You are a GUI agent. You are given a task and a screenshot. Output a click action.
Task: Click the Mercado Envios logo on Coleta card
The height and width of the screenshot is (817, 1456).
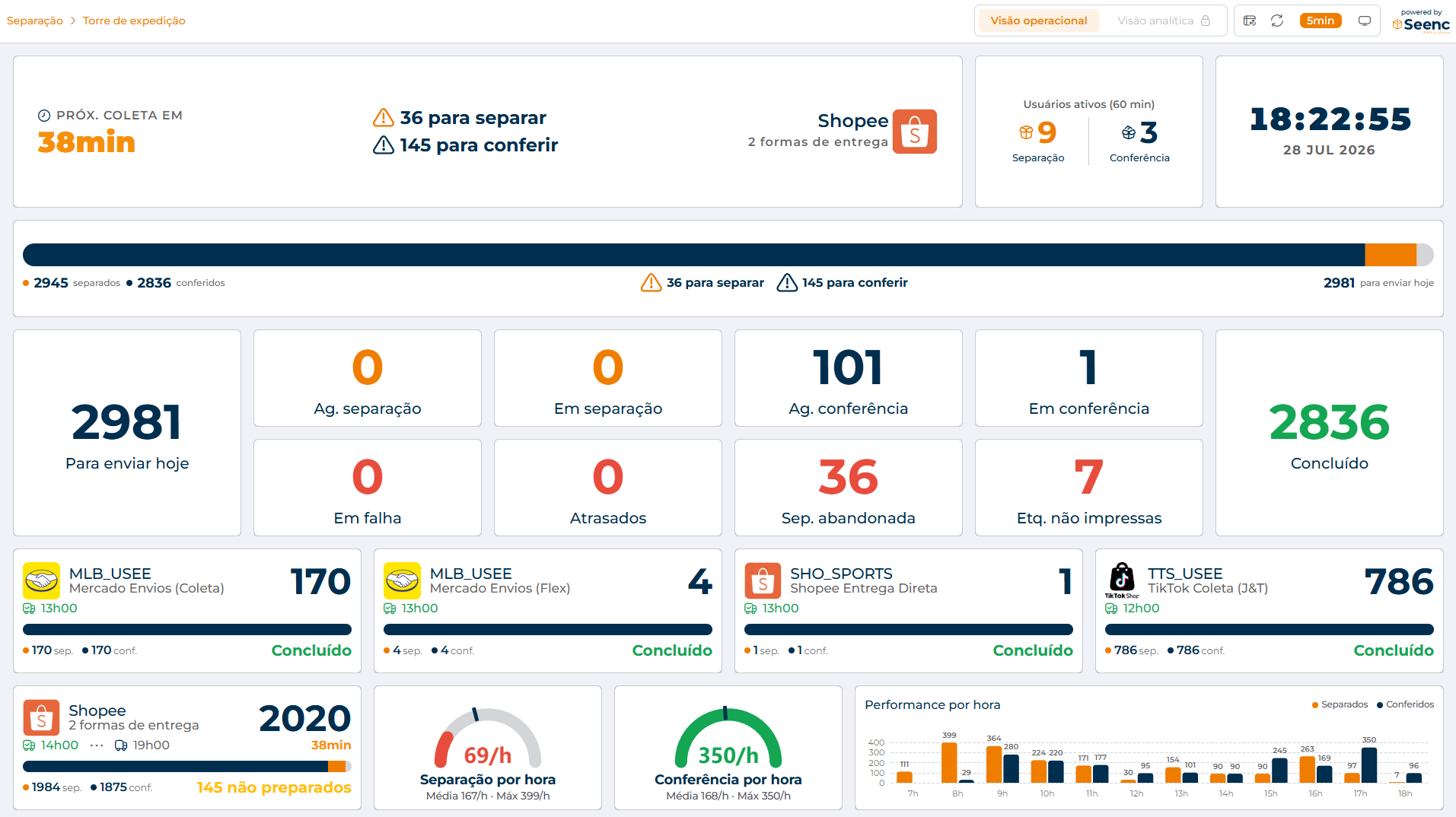[41, 581]
